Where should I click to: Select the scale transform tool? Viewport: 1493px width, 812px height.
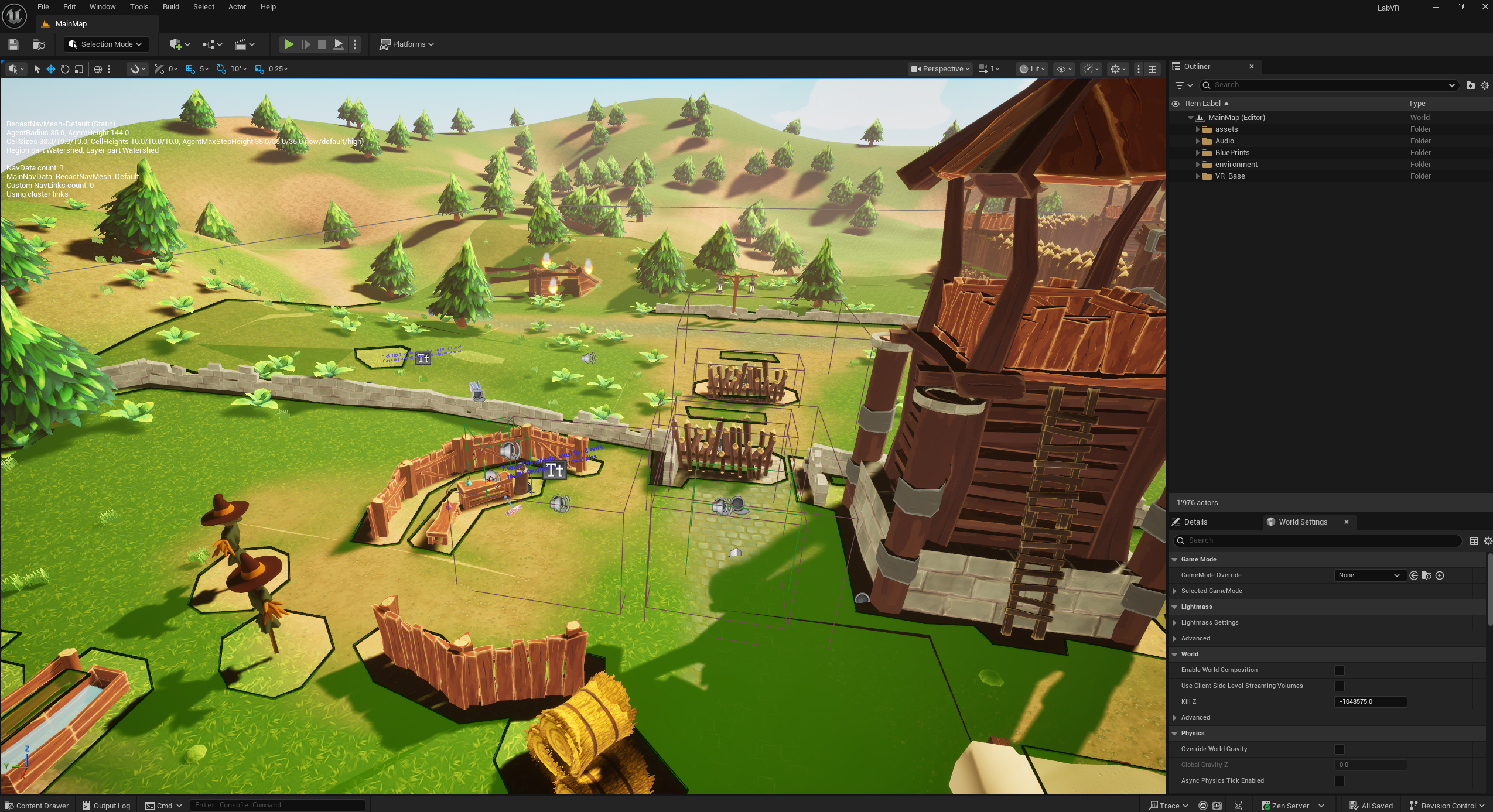[79, 69]
